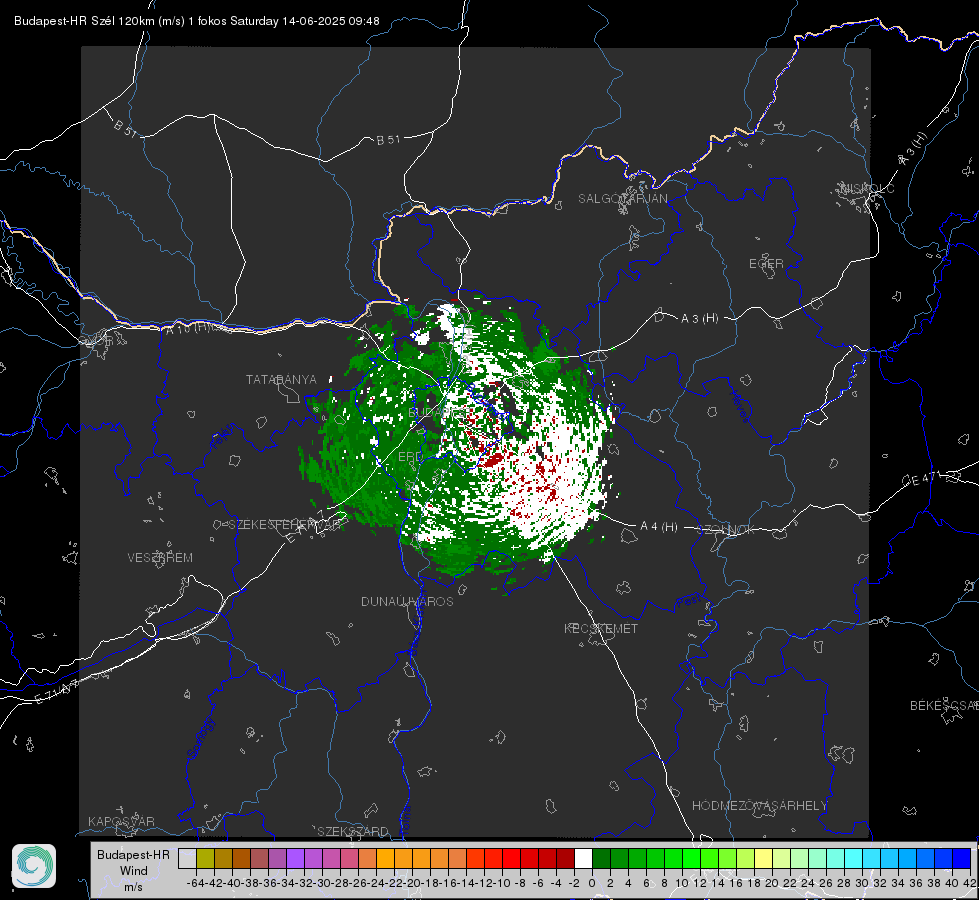Click the MISKOLC city label
This screenshot has height=900, width=979.
867,188
